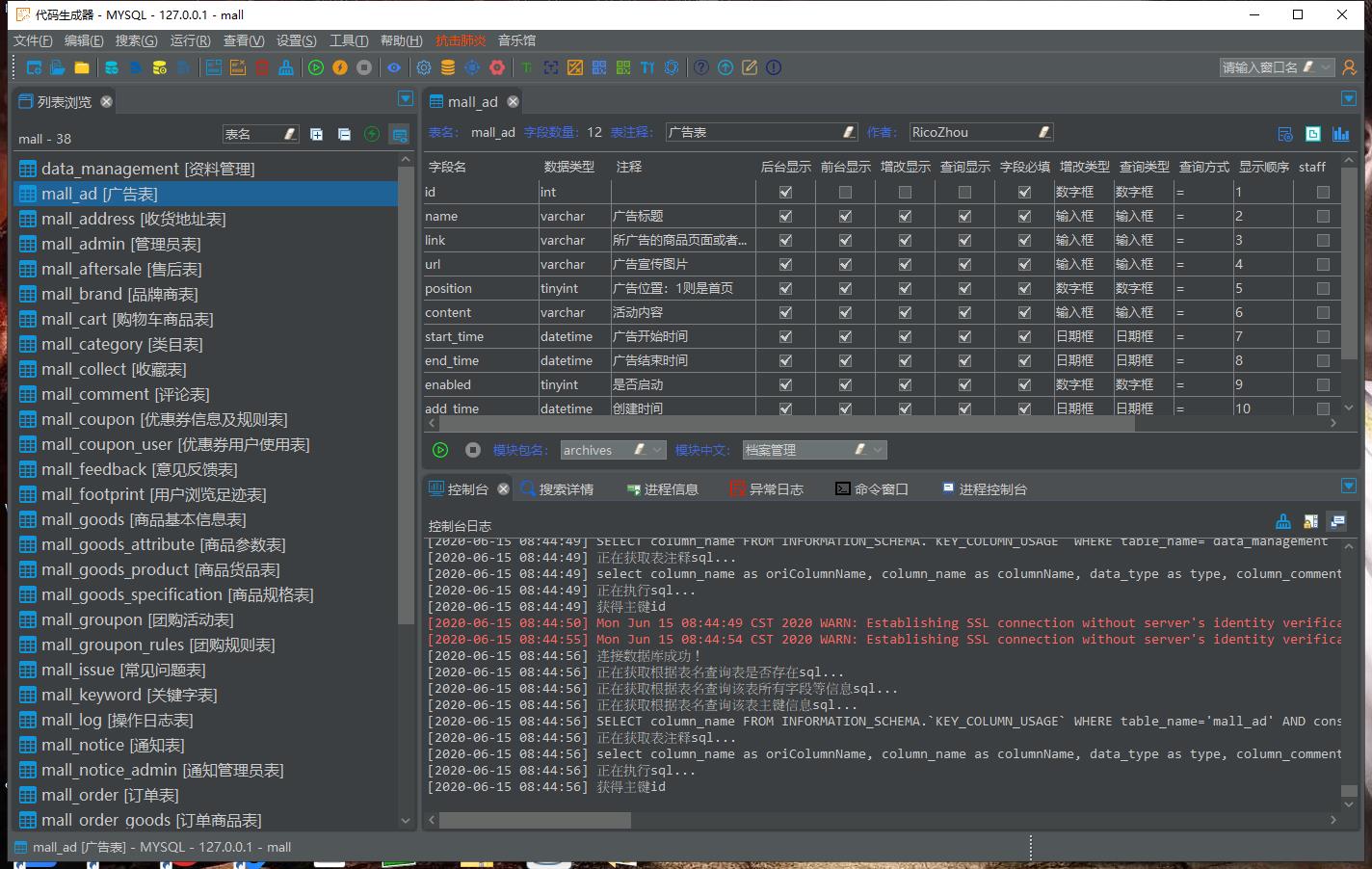Click the collapse-all minus icon in list browser
The width and height of the screenshot is (1372, 869).
pyautogui.click(x=344, y=135)
